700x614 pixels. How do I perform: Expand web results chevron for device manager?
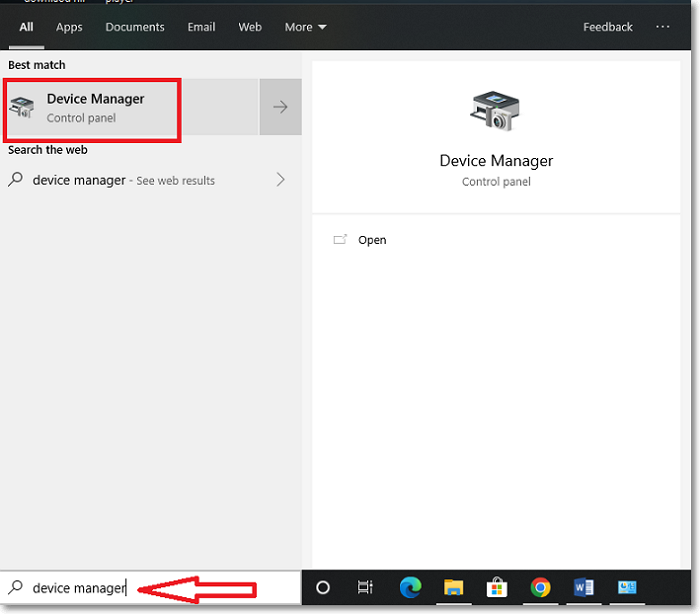280,180
